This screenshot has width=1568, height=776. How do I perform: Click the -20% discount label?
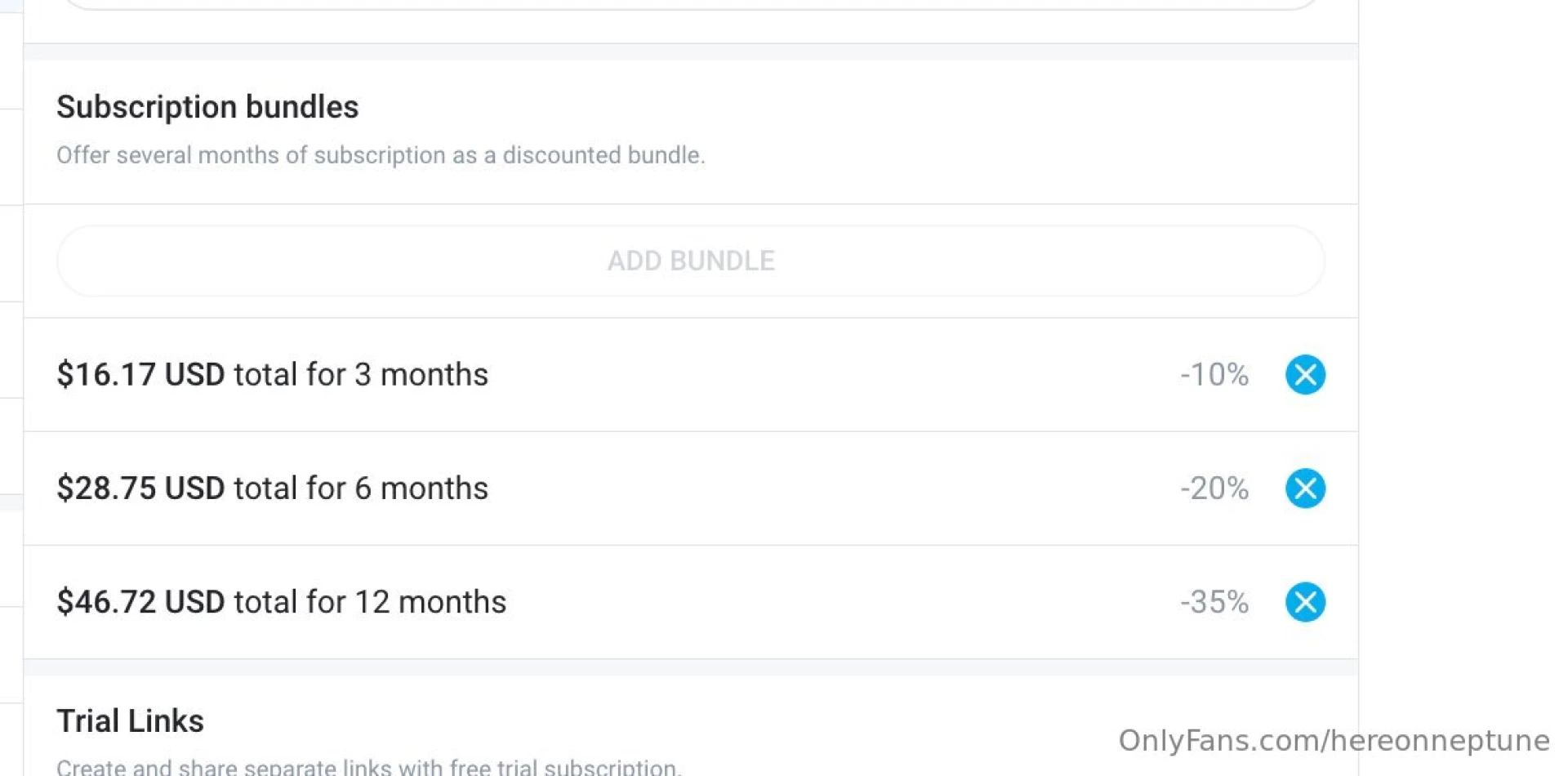point(1213,488)
